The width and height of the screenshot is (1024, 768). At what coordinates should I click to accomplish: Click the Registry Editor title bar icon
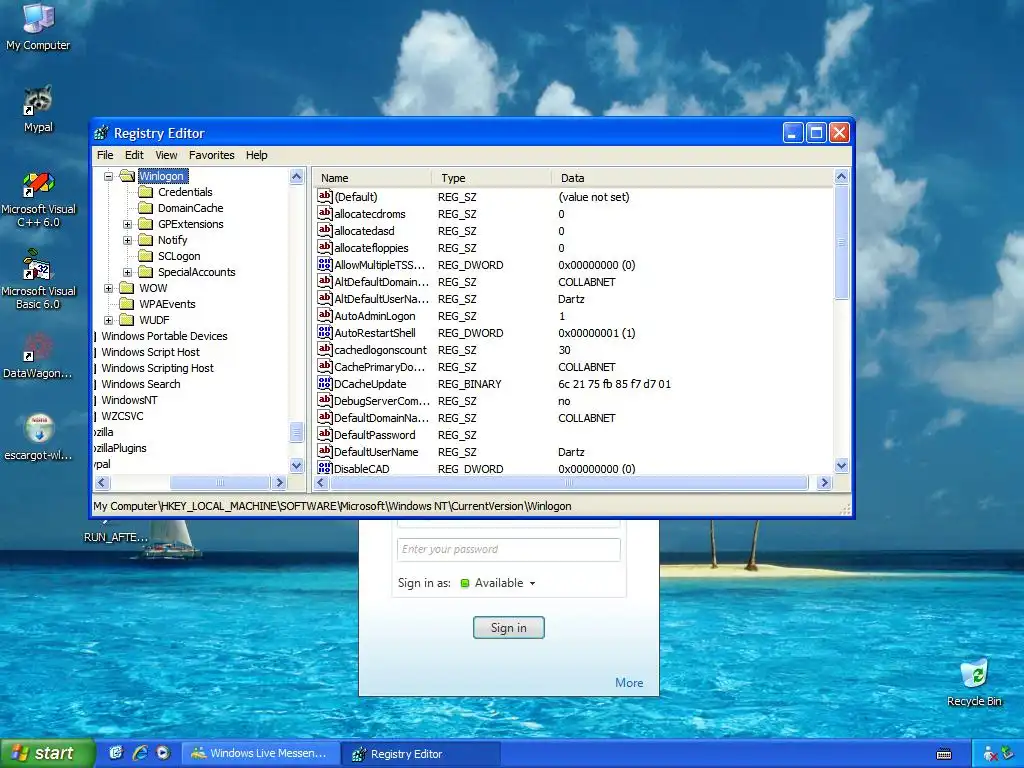101,133
